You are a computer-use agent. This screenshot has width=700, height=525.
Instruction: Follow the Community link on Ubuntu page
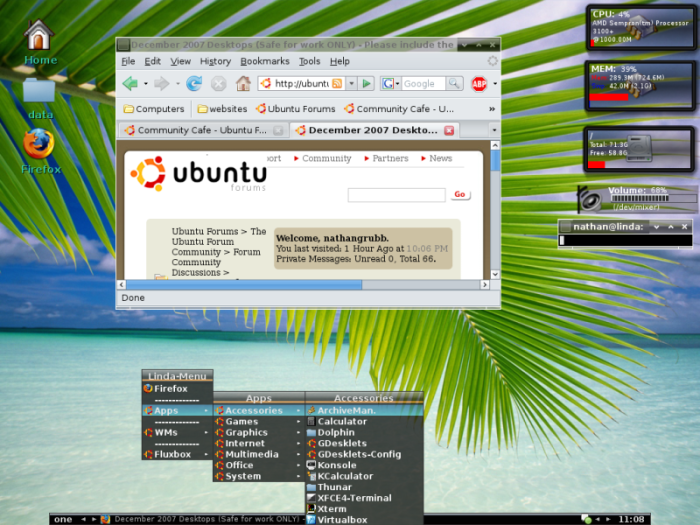[326, 158]
